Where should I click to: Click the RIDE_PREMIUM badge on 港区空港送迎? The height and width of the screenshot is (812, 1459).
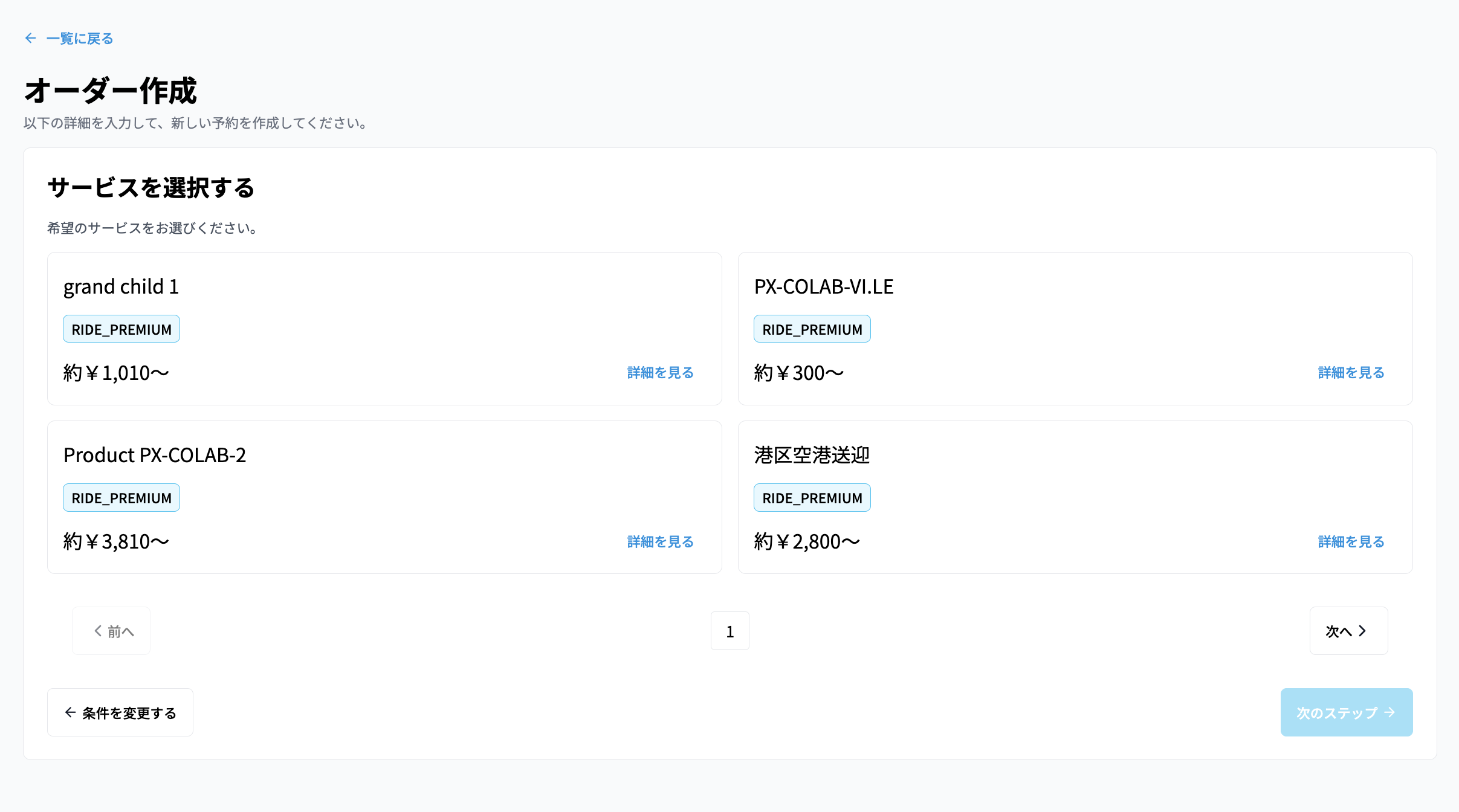812,497
